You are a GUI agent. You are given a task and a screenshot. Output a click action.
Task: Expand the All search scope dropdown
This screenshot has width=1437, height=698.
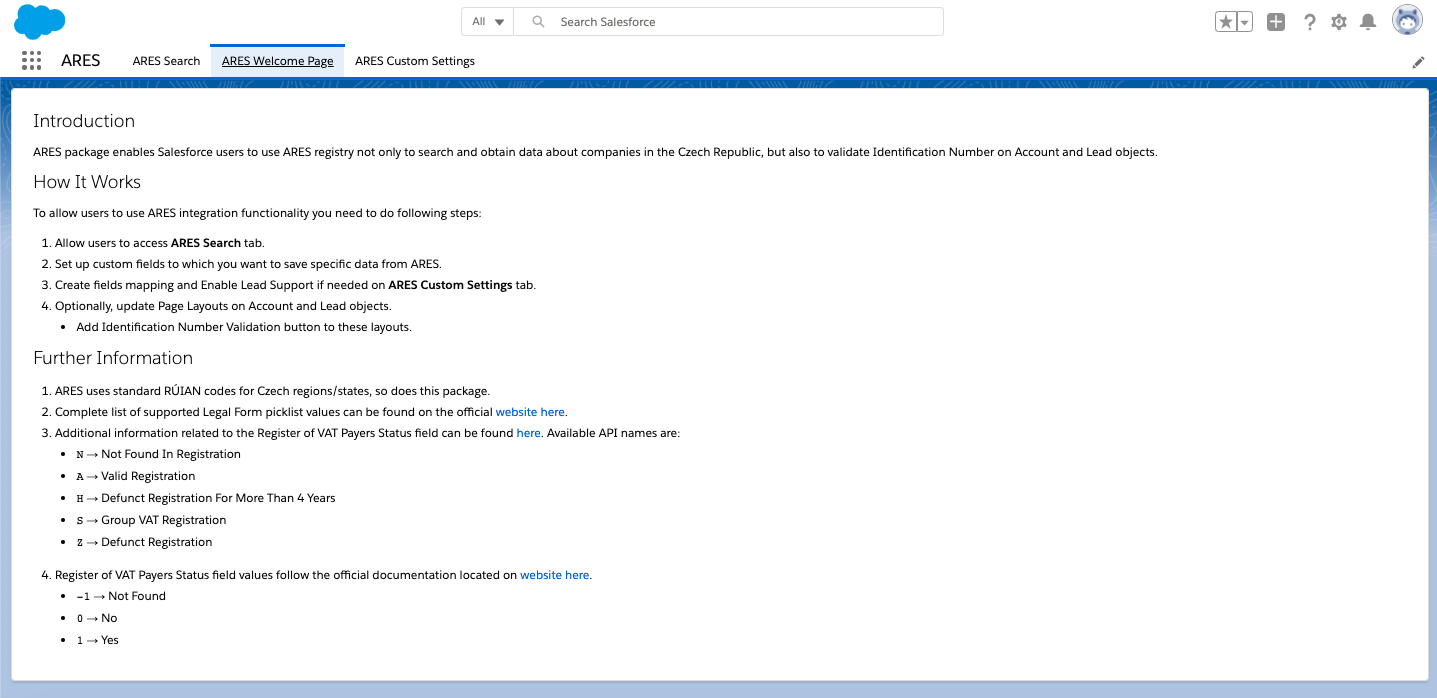[x=487, y=22]
